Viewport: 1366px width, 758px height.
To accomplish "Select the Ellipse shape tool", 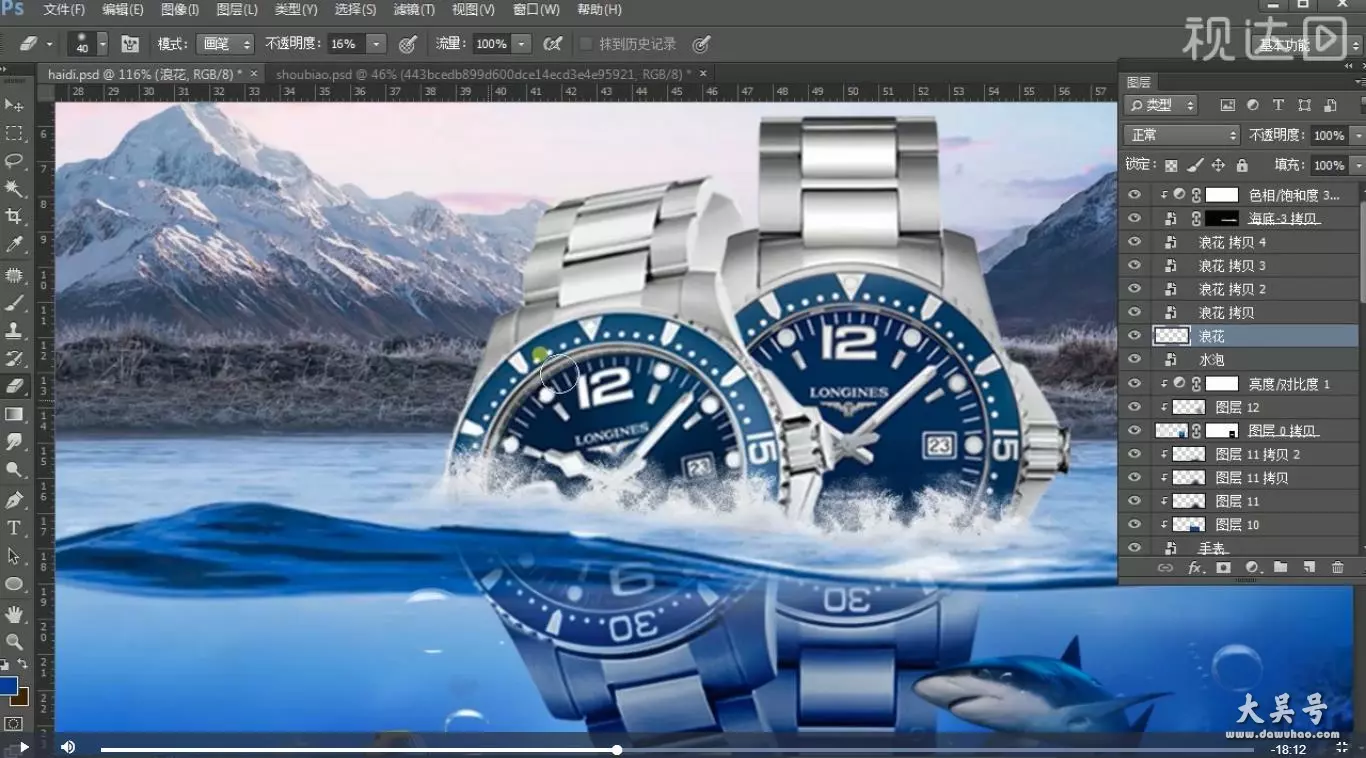I will pos(14,584).
